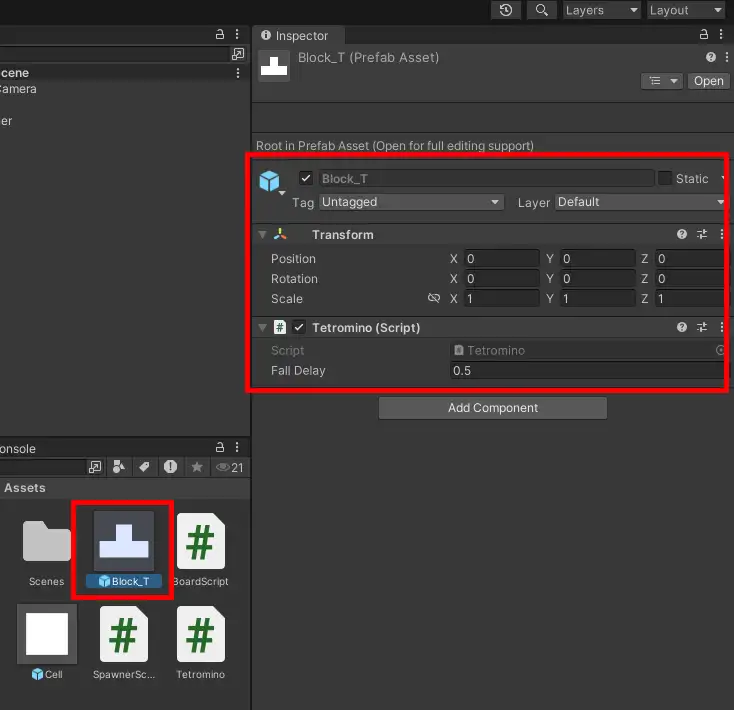Click the search by type filter icon
This screenshot has width=734, height=710.
[119, 467]
